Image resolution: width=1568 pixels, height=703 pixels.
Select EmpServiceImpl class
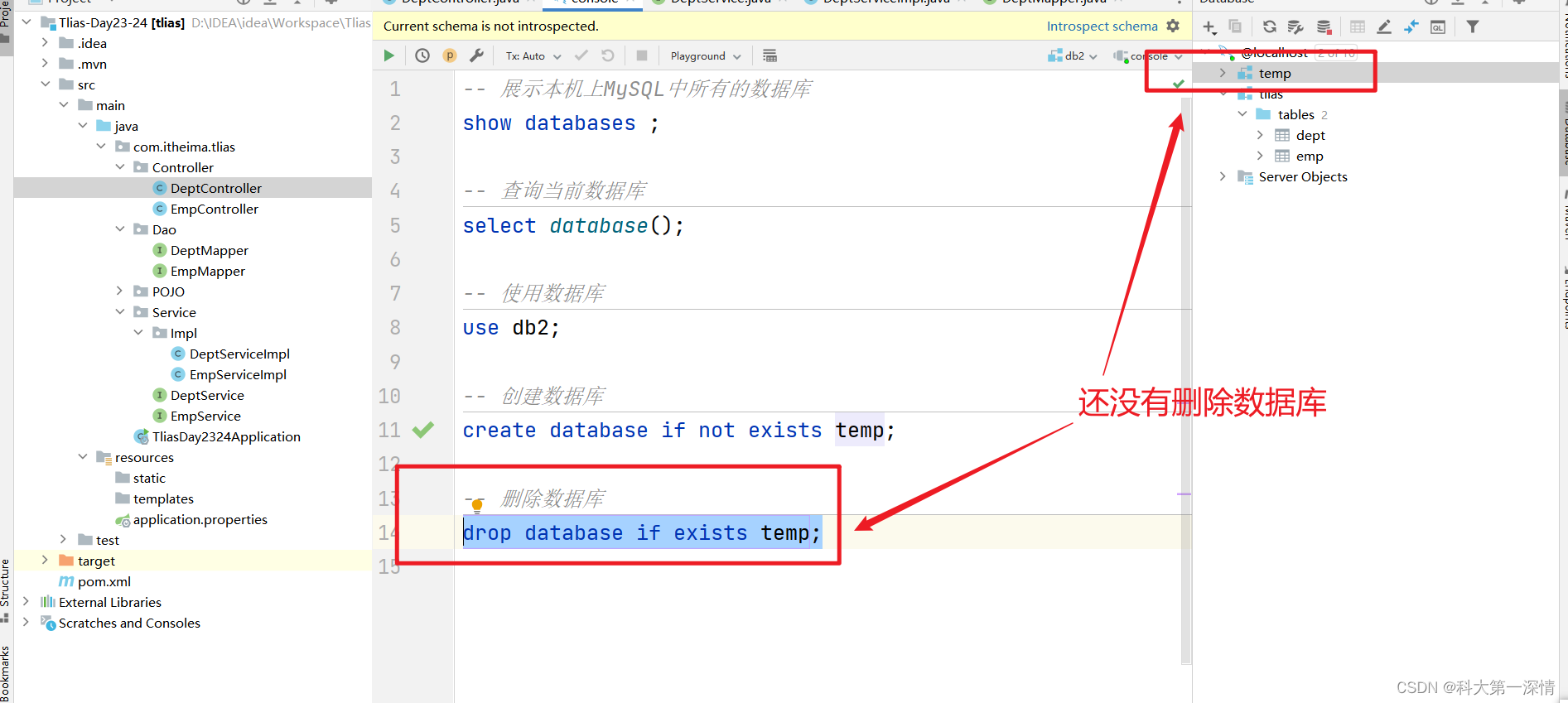click(238, 374)
